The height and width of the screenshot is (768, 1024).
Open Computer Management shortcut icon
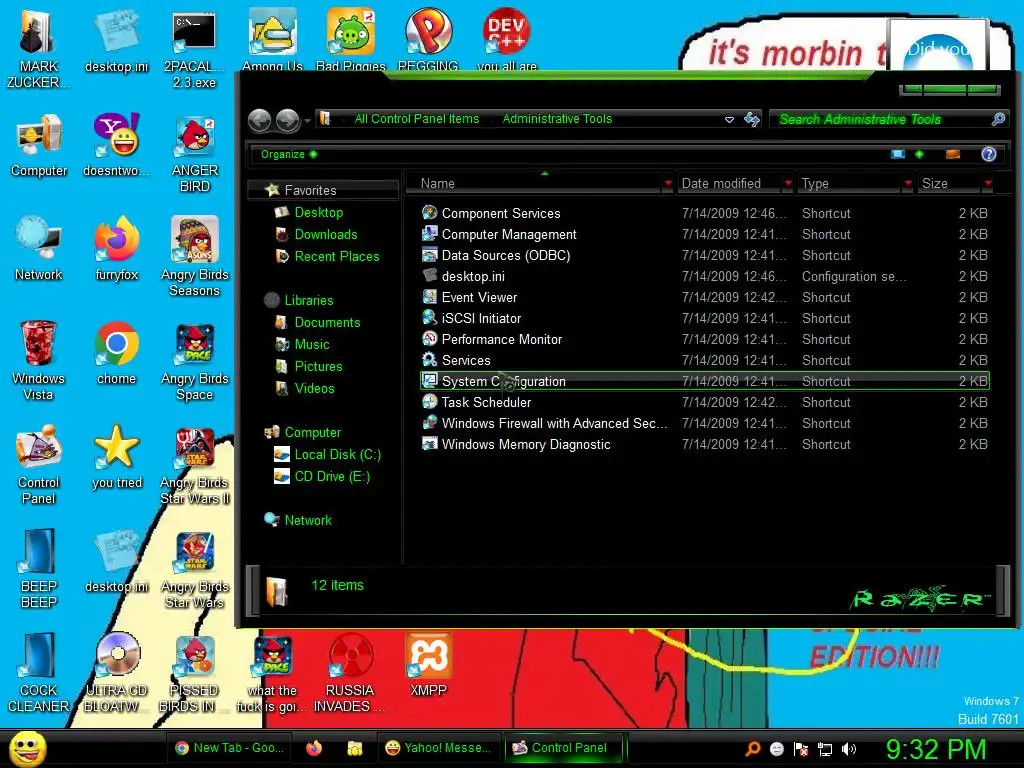[429, 234]
